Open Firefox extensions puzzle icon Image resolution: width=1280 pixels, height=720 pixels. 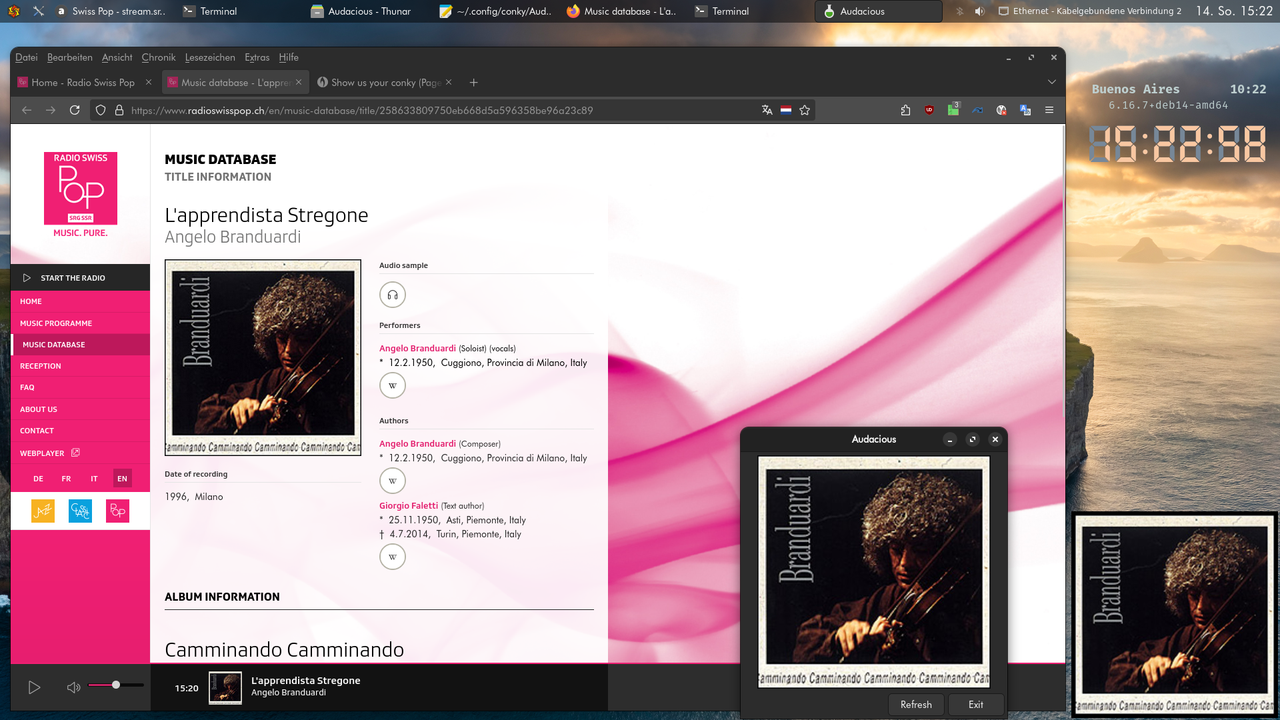click(x=905, y=110)
